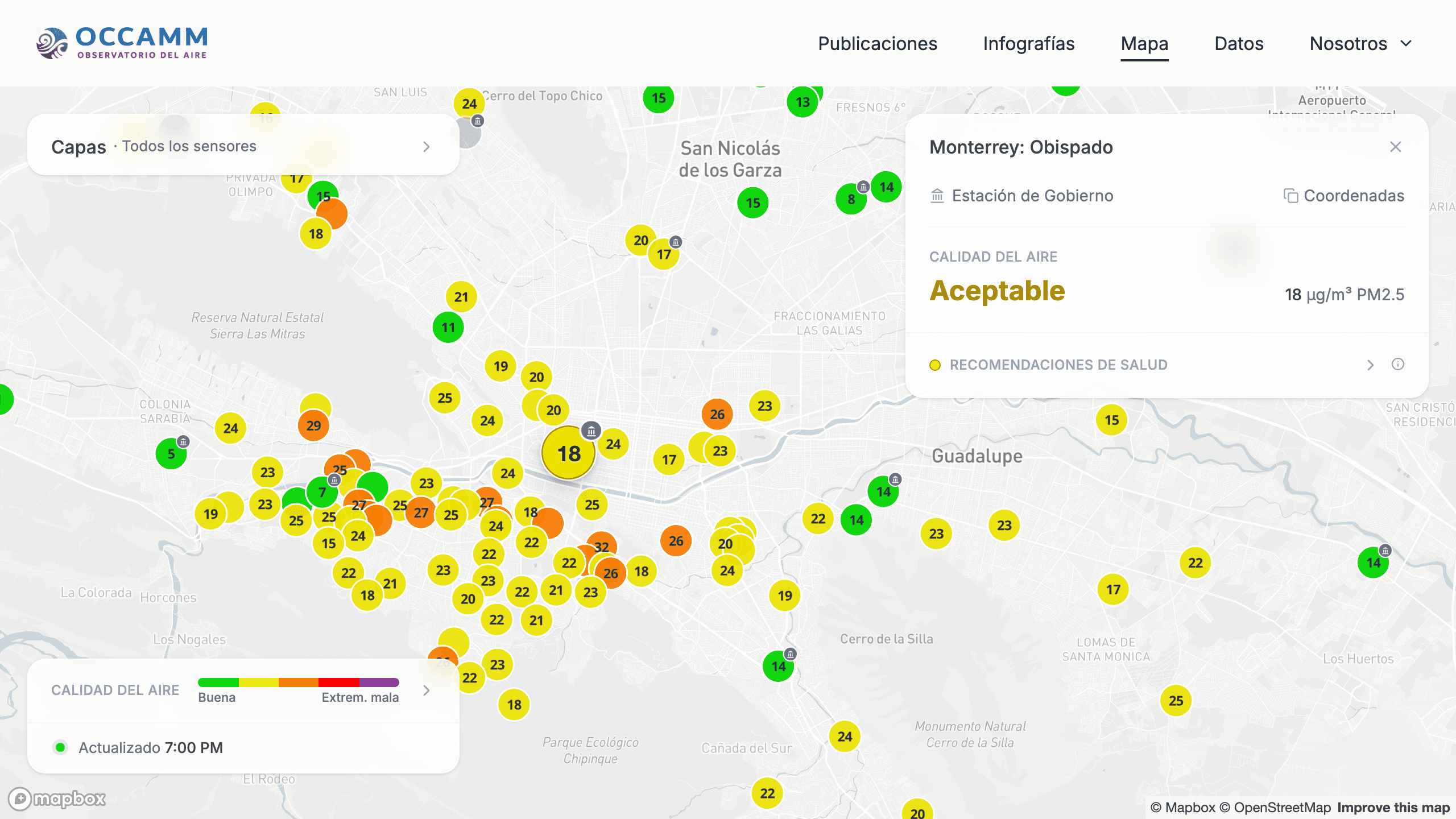This screenshot has width=1456, height=819.
Task: Expand the Calidad del Aire legend chevron
Action: 427,690
